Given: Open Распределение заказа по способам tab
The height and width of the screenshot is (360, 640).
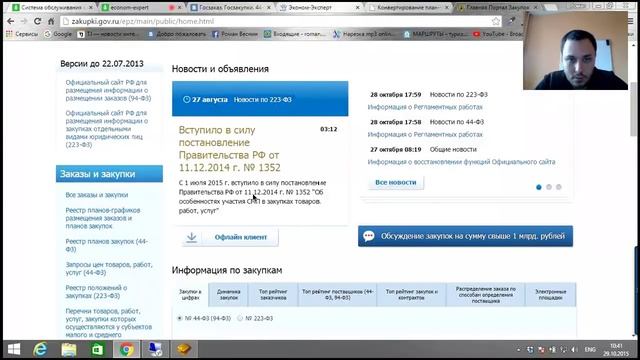Looking at the screenshot, I should coord(485,295).
